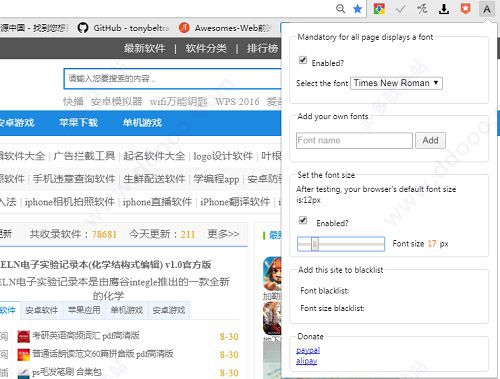Switch to the 安卓游戏 tab in software list

(x=169, y=310)
